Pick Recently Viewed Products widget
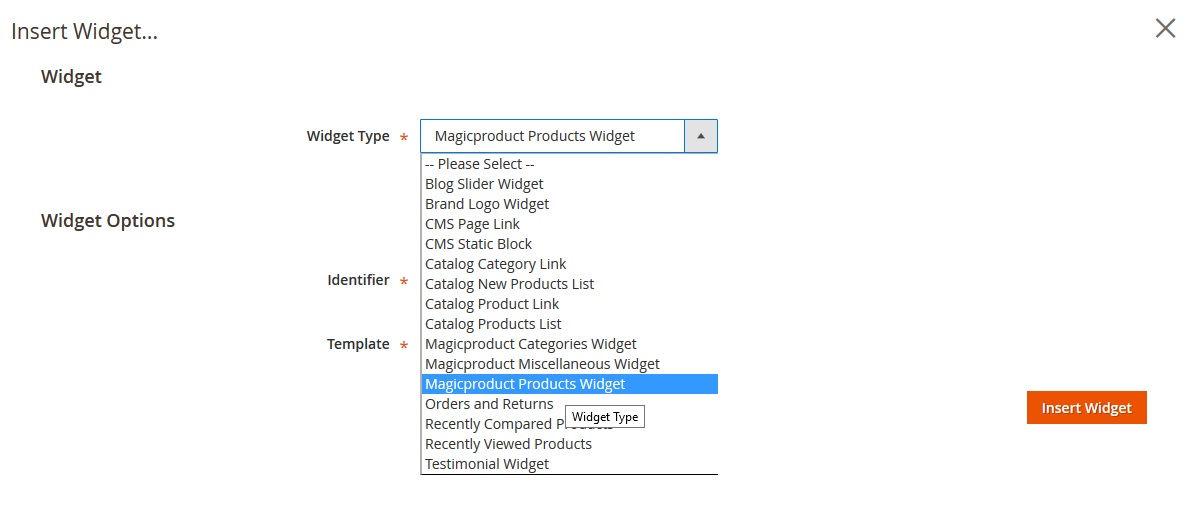This screenshot has height=513, width=1191. (508, 444)
